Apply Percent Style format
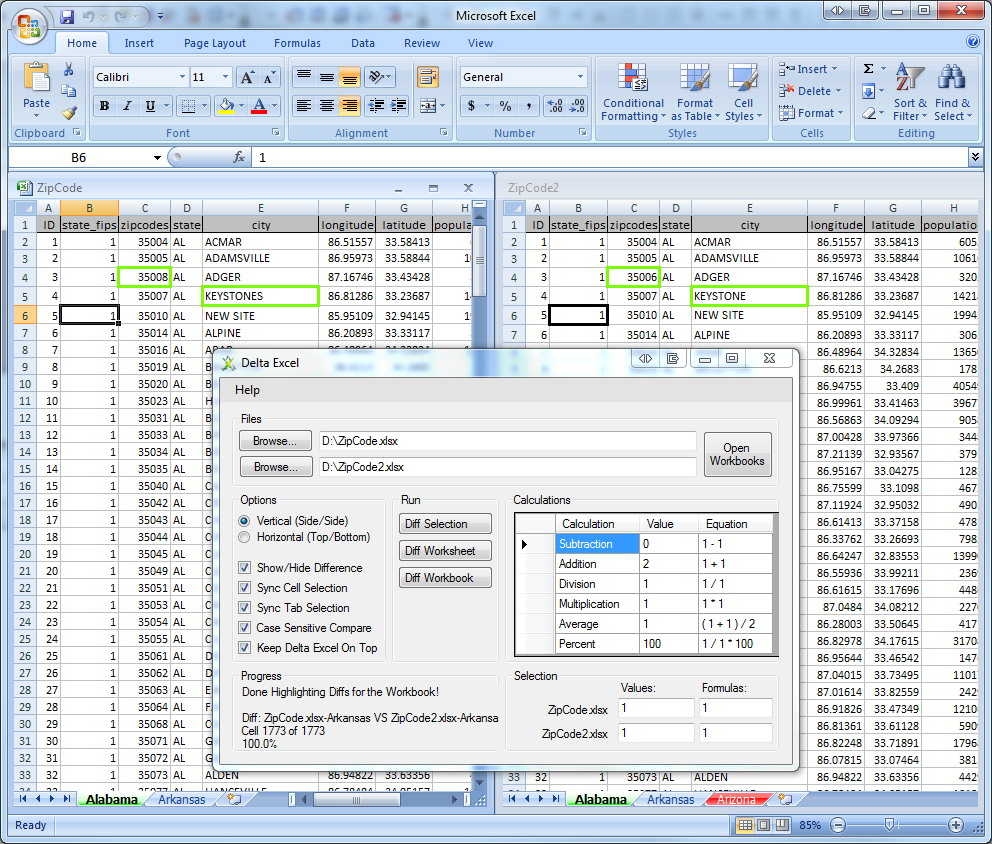 [x=505, y=106]
